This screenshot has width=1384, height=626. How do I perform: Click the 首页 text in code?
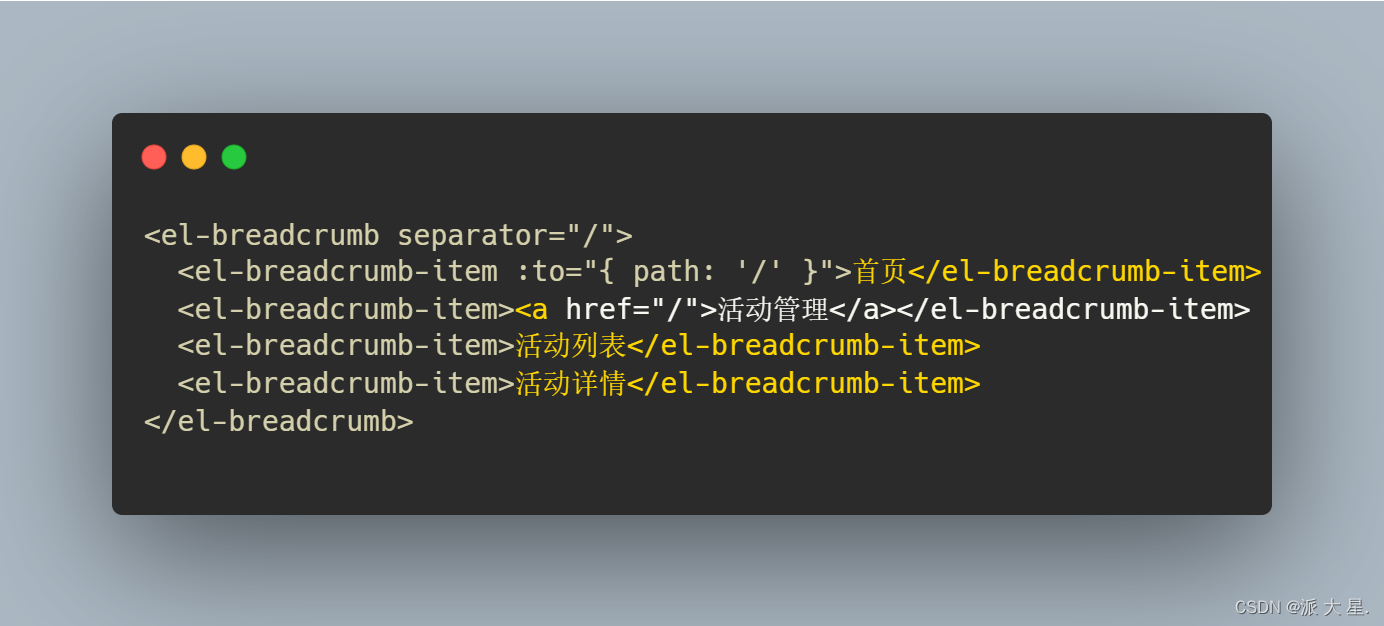click(x=880, y=272)
